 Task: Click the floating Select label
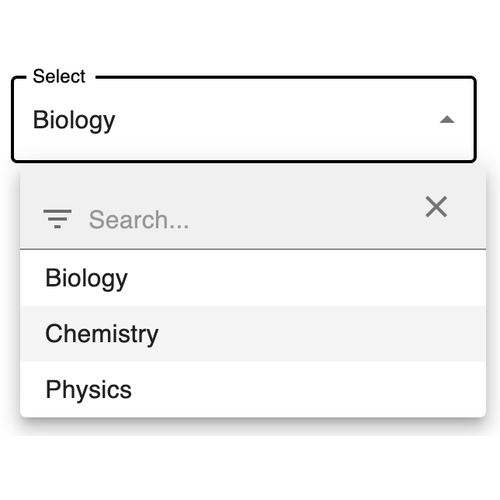(x=59, y=76)
